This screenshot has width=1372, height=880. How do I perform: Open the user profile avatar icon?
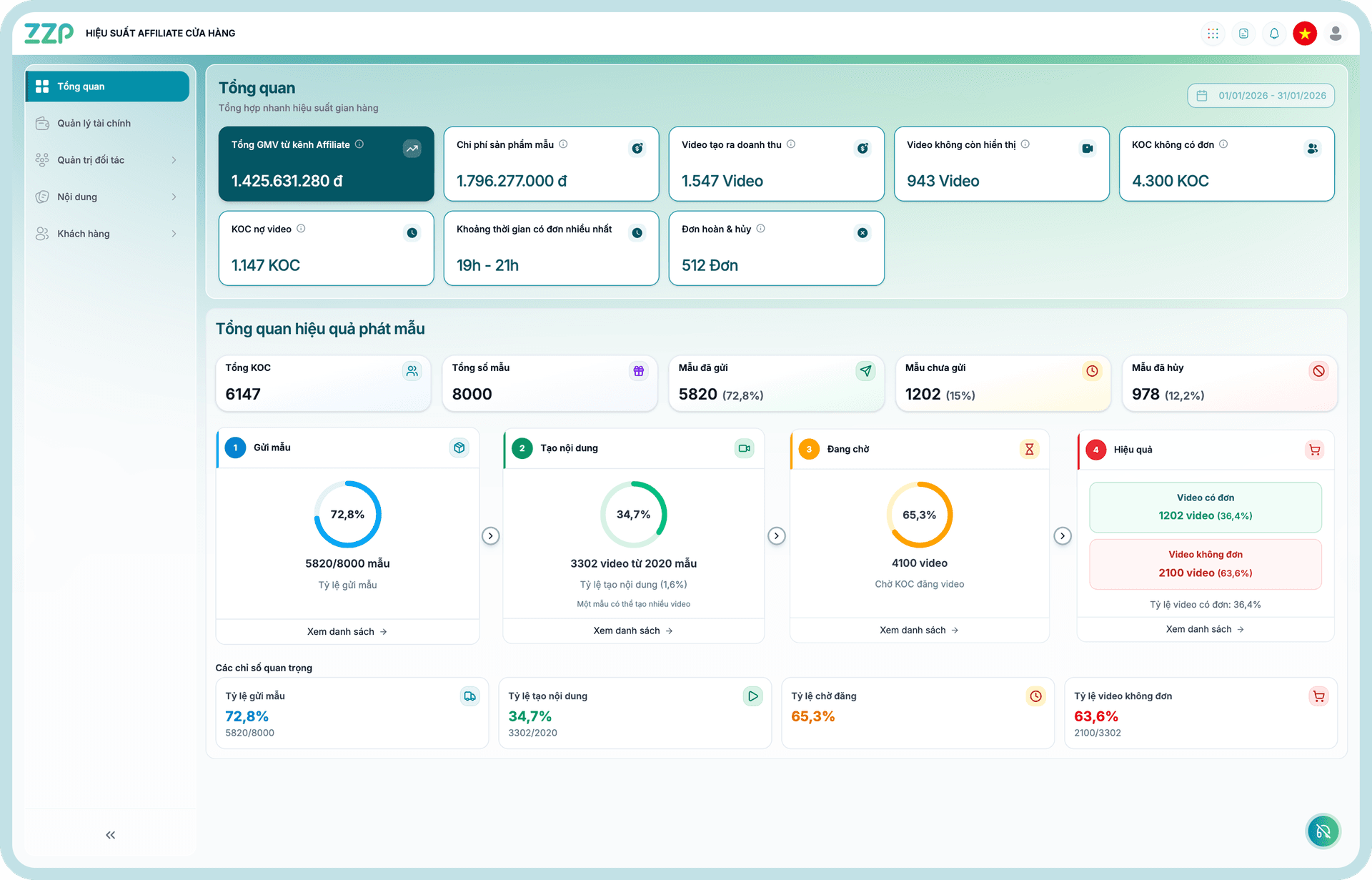pyautogui.click(x=1335, y=34)
